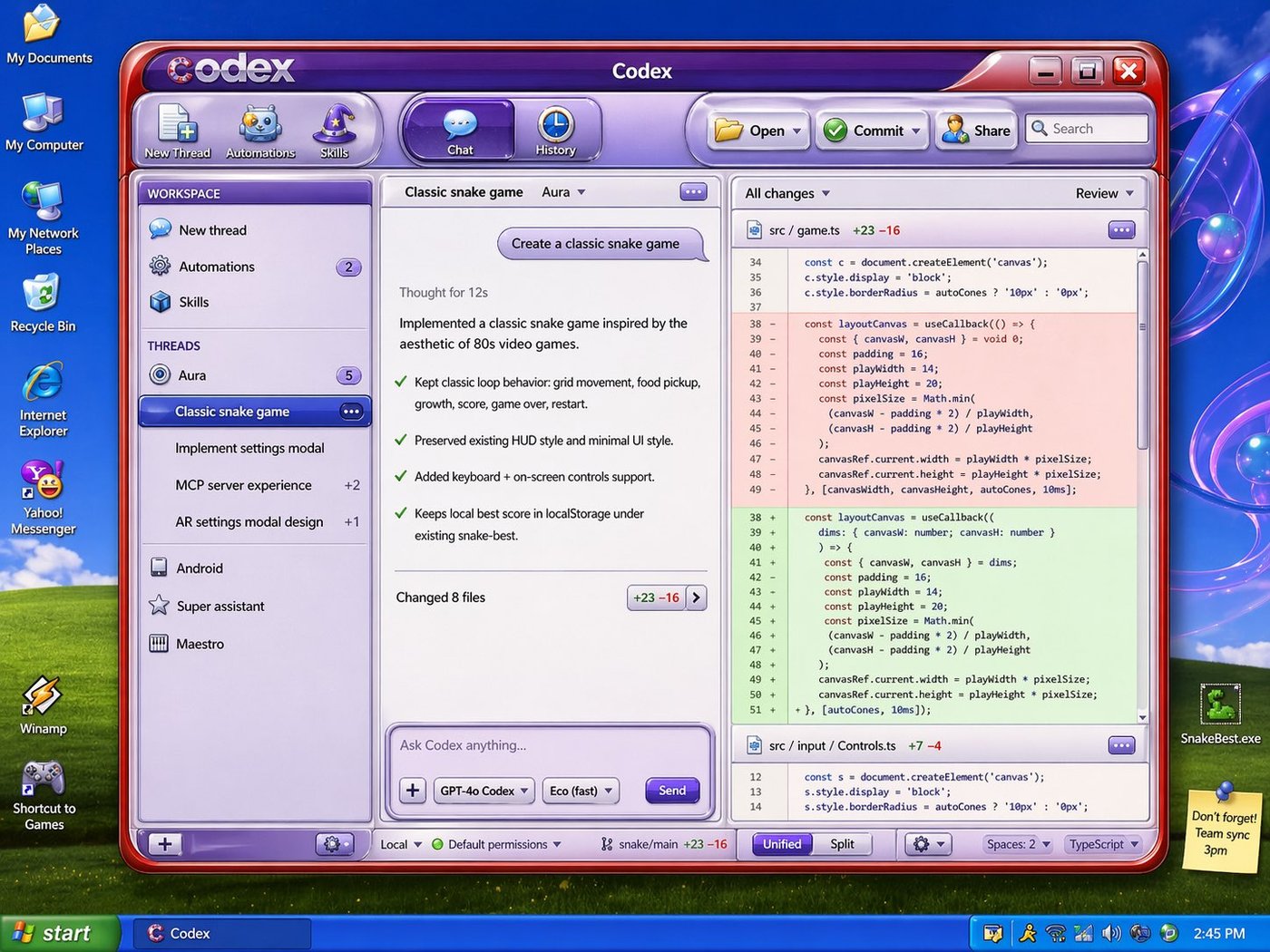Select the Recycle Bin desktop icon
Viewport: 1270px width, 952px height.
43,303
